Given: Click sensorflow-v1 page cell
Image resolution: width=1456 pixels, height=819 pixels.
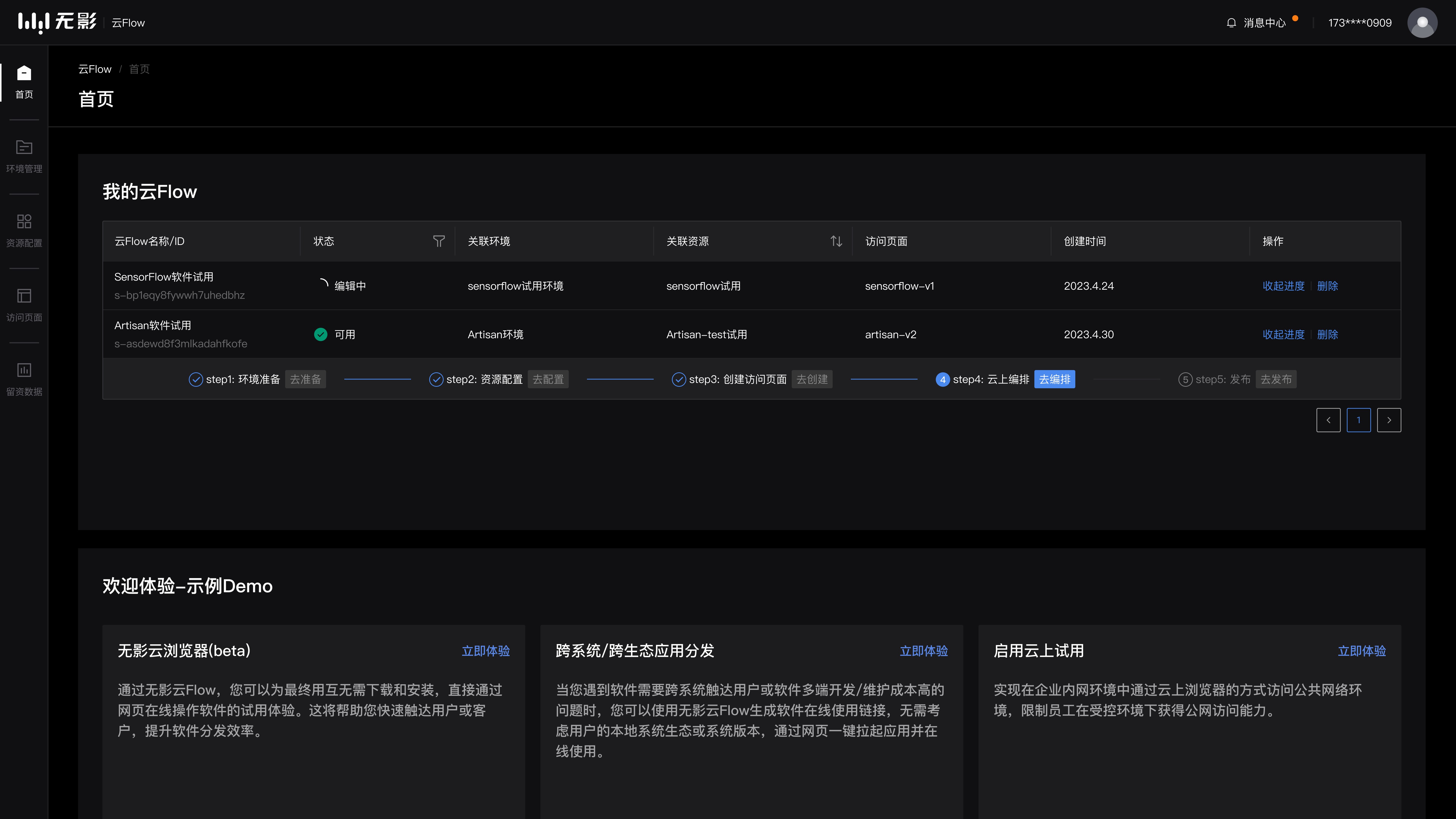Looking at the screenshot, I should point(899,286).
